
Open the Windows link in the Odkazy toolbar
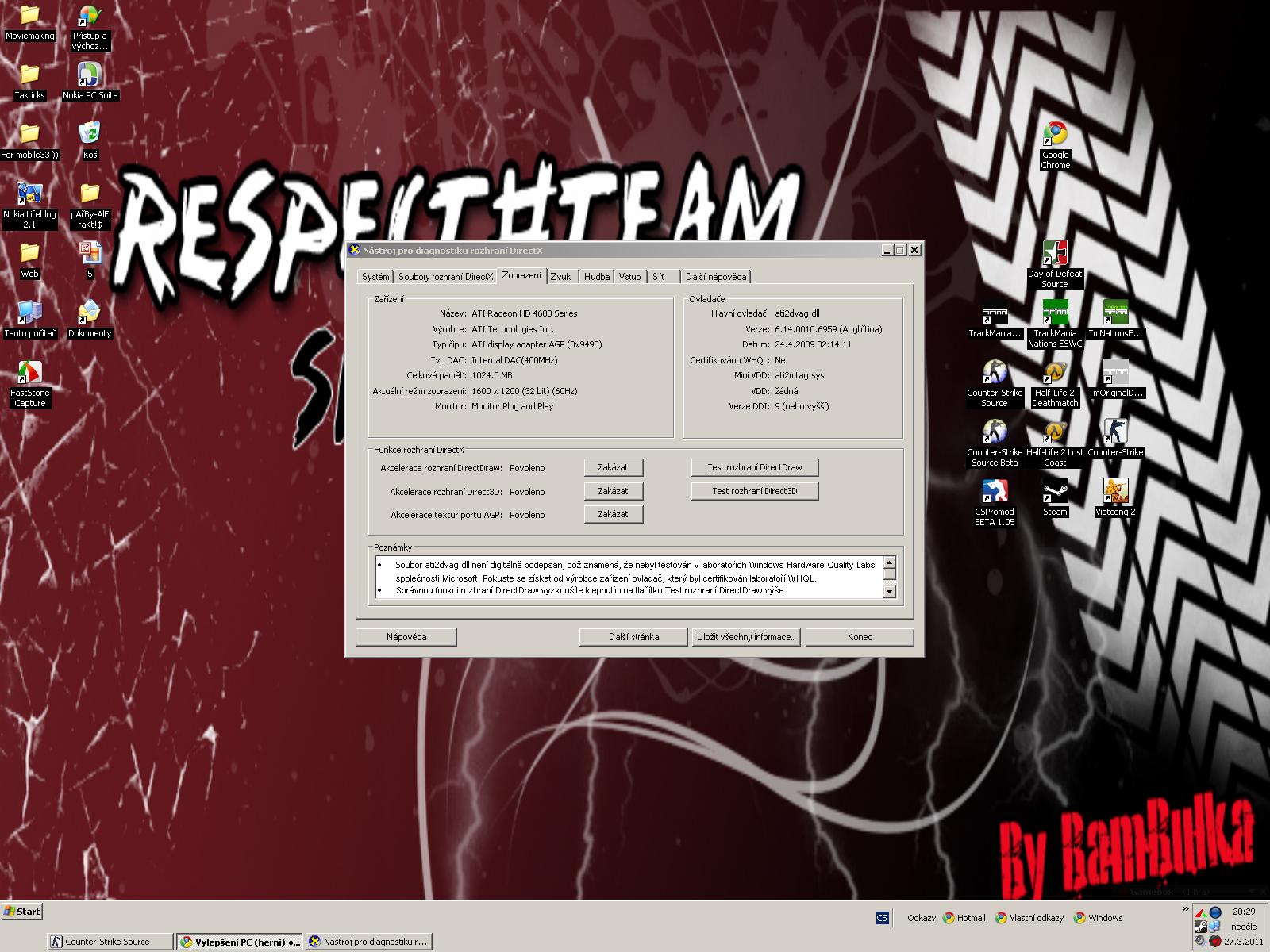(x=1098, y=918)
